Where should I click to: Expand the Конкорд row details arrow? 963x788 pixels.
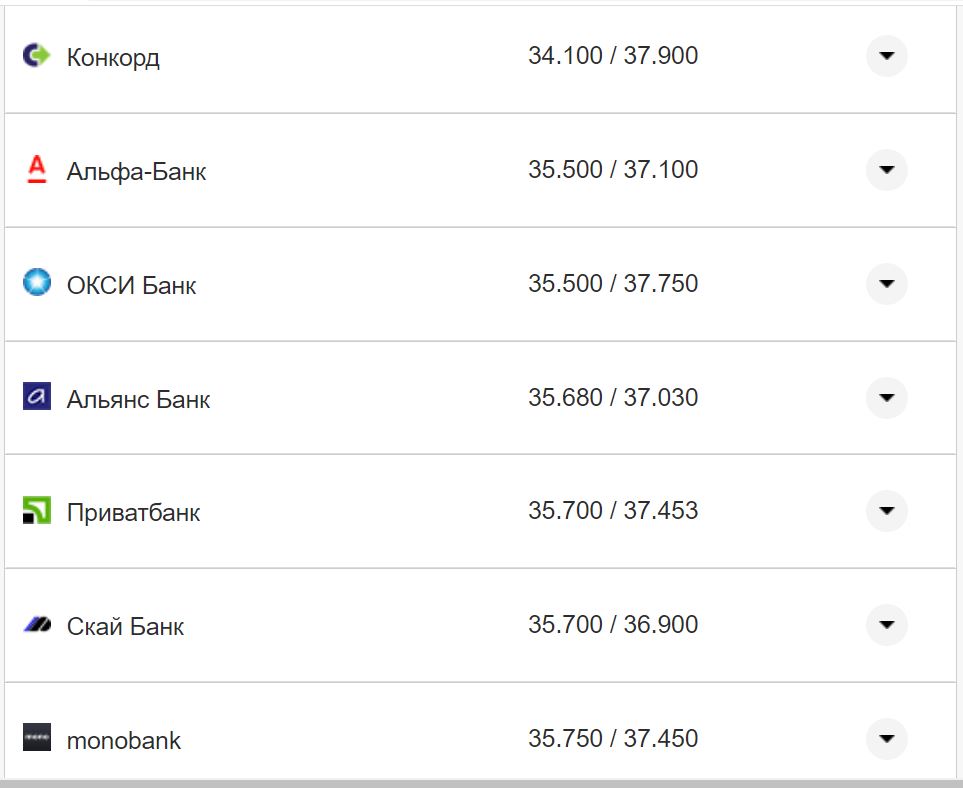pos(886,56)
